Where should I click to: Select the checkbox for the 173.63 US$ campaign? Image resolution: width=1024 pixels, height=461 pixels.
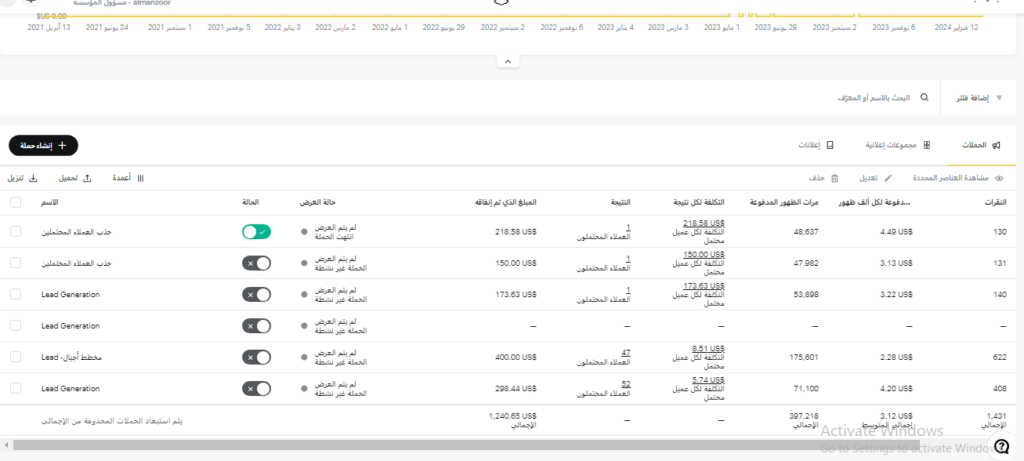tap(15, 294)
